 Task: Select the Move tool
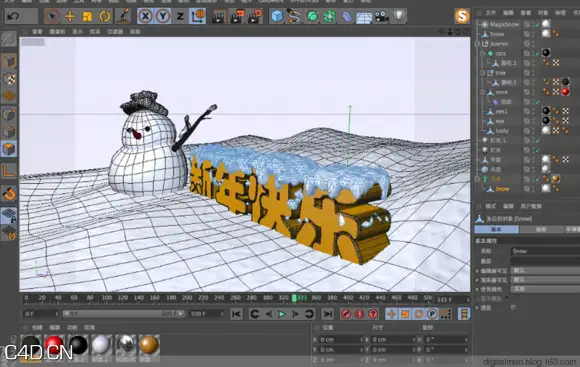point(70,16)
